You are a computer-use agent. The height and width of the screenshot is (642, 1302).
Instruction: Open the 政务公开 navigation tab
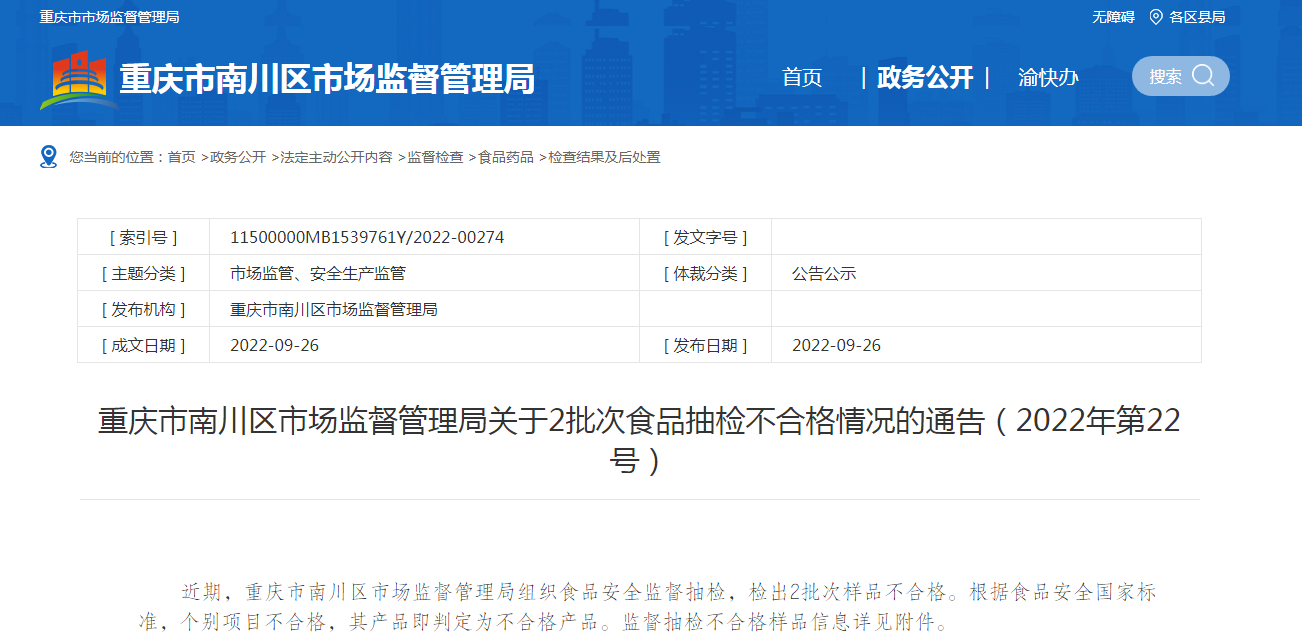[925, 77]
